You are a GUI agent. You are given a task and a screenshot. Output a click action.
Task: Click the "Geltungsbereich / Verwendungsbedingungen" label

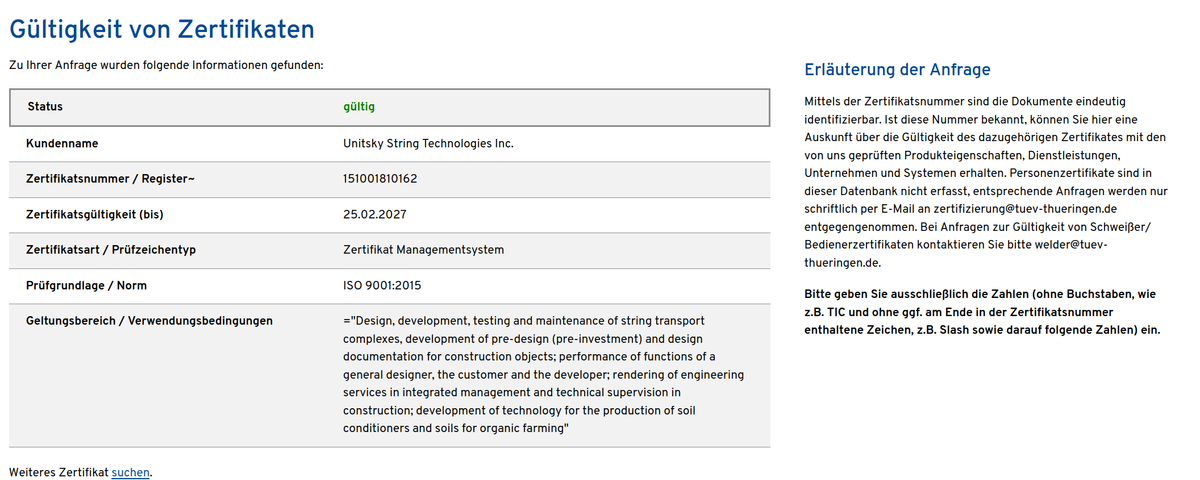click(x=149, y=321)
